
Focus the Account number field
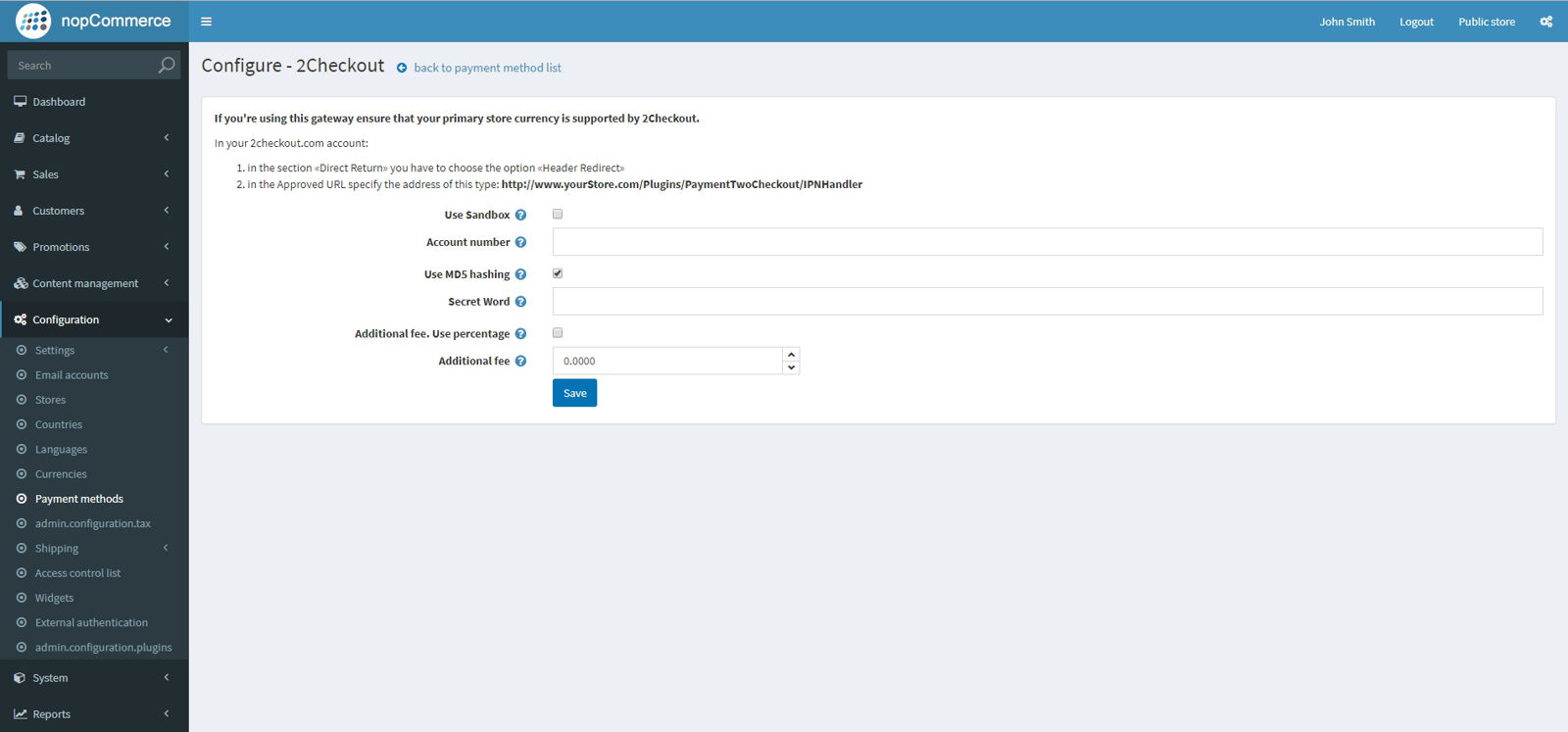(x=1048, y=242)
